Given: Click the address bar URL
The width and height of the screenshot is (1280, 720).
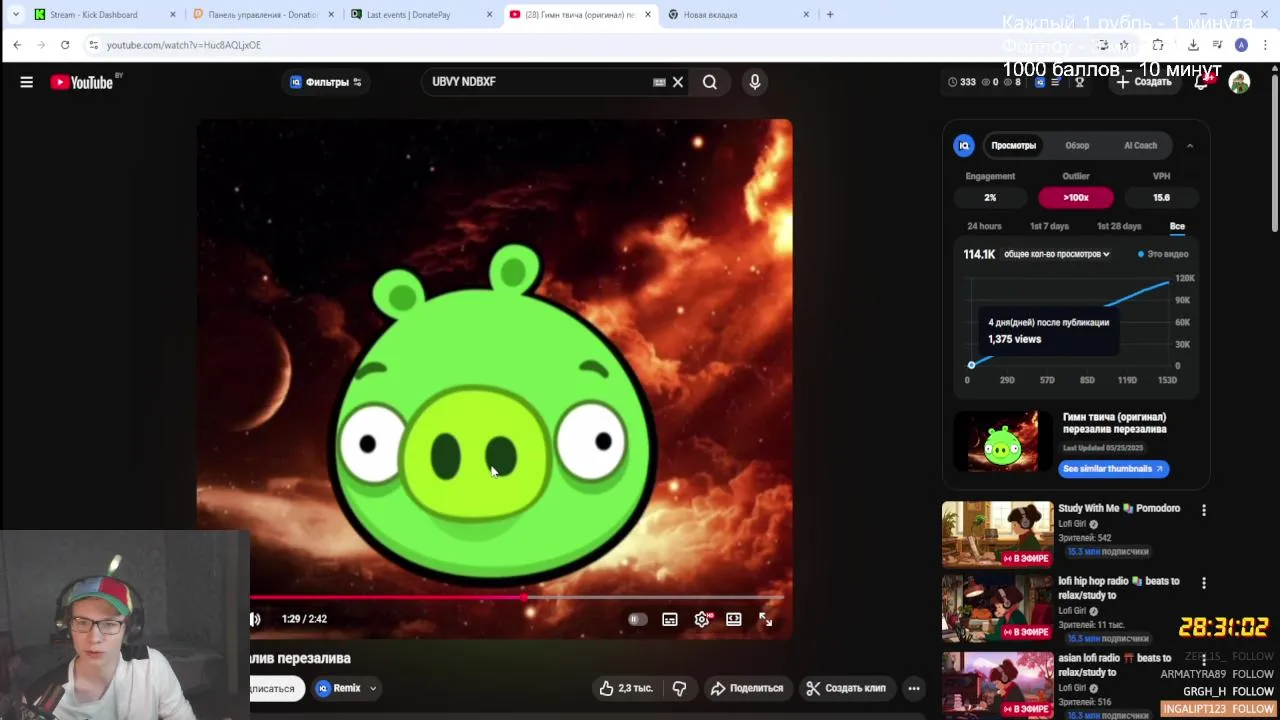Looking at the screenshot, I should 184,45.
